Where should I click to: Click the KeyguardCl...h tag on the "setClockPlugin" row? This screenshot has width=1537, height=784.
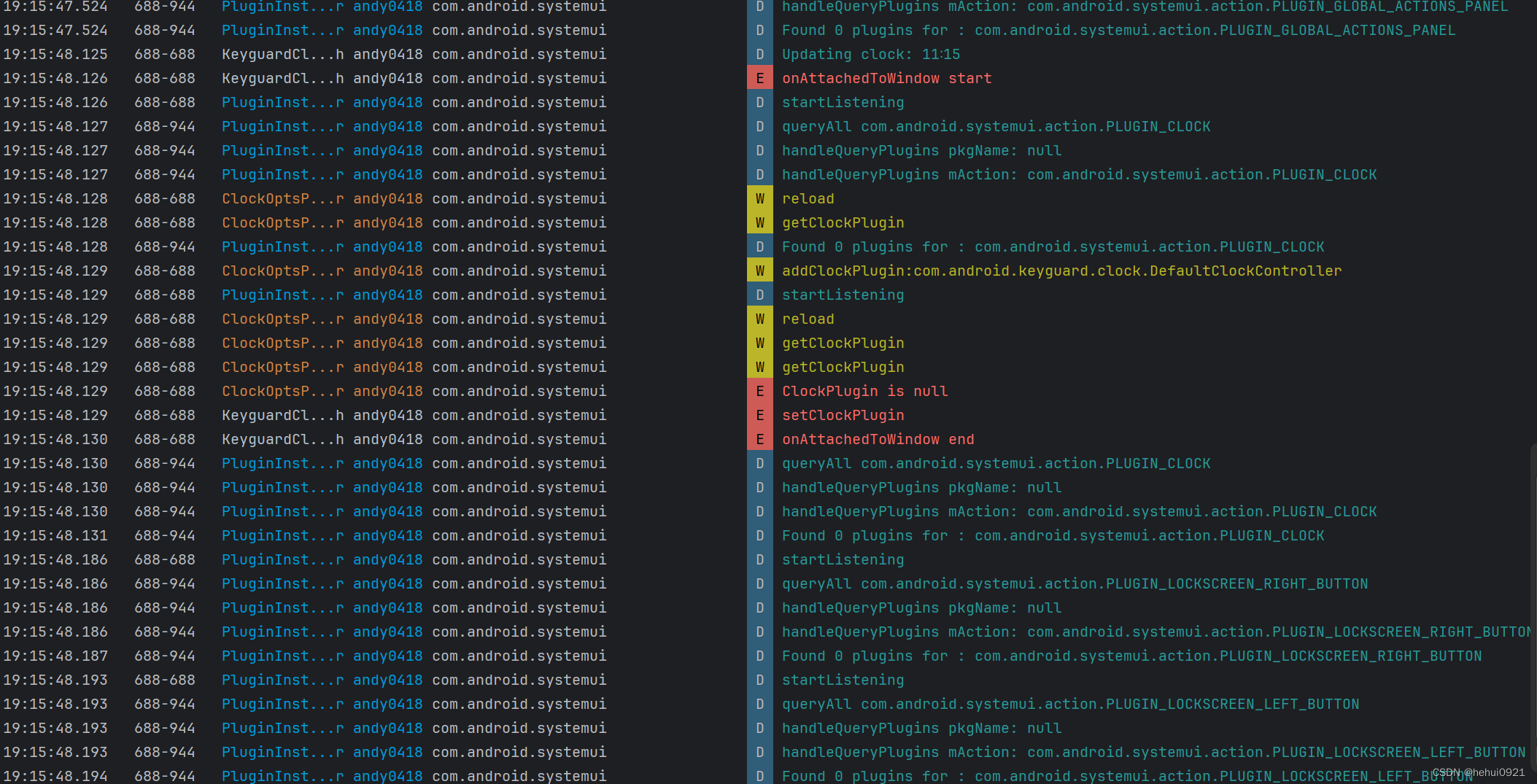point(283,416)
